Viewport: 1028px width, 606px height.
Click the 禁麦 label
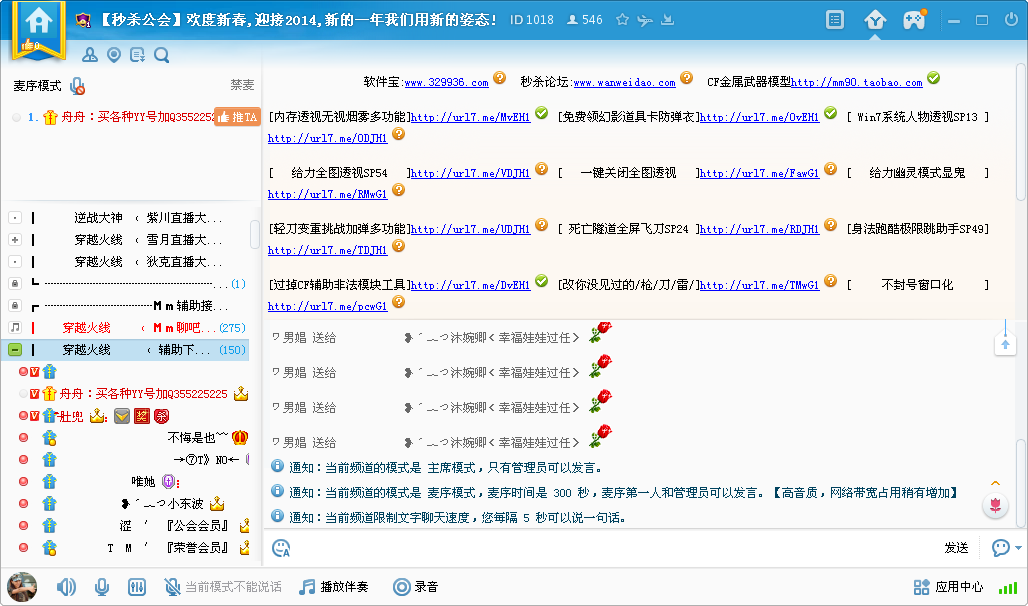pos(242,85)
